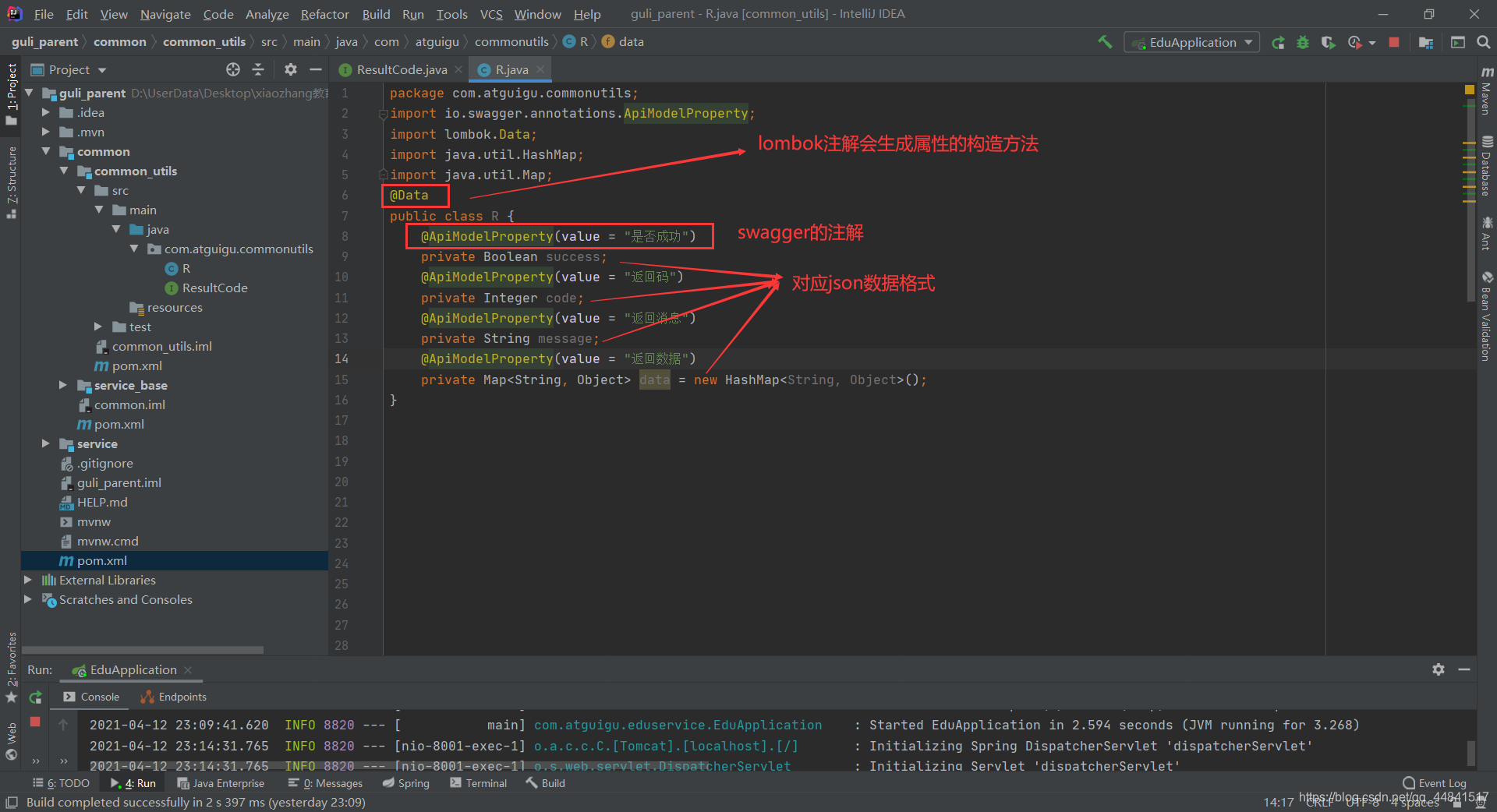
Task: Open the Run panel settings gear
Action: pos(1439,669)
